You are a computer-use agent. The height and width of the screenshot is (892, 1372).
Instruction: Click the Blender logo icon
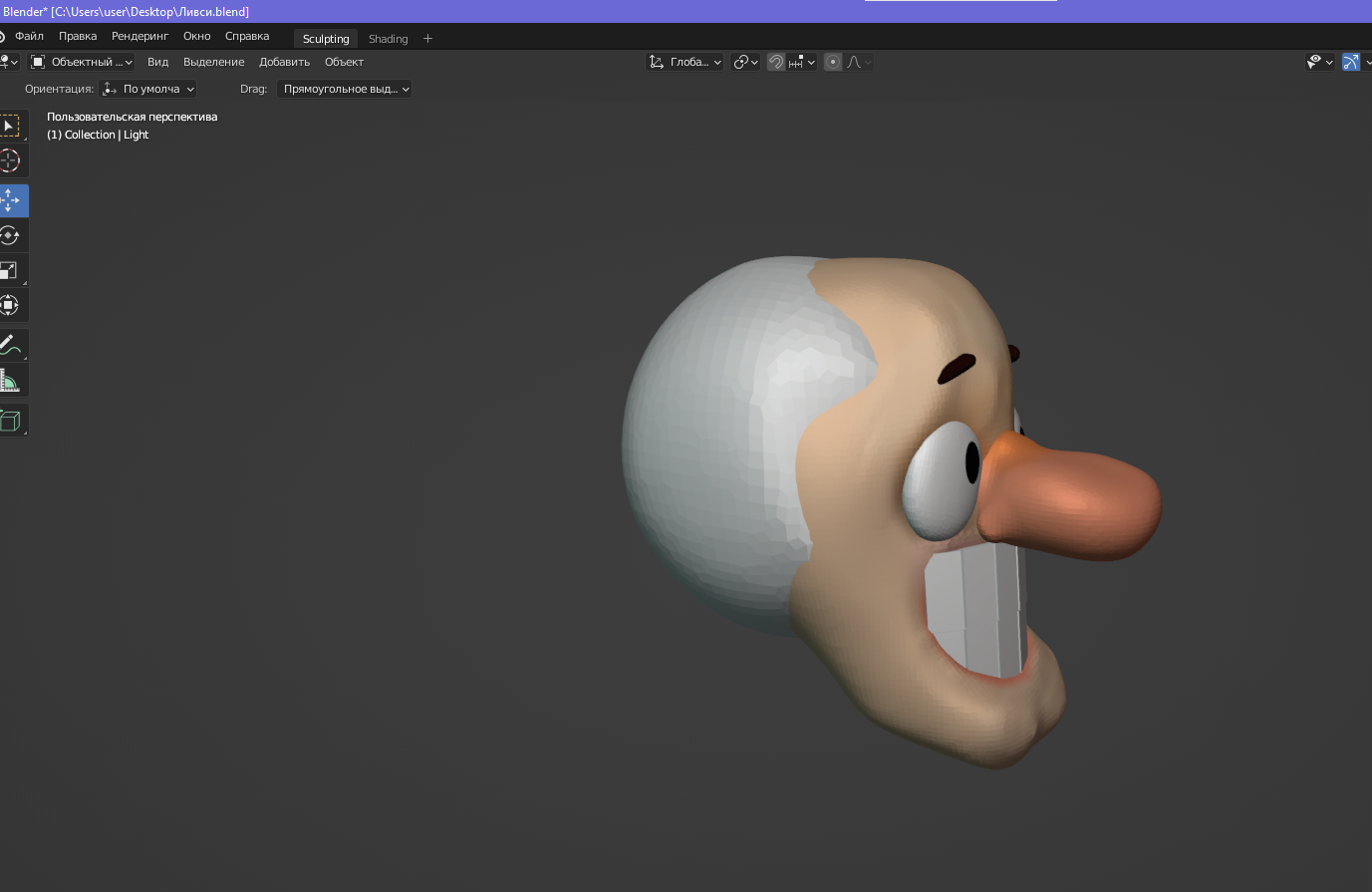pos(2,36)
